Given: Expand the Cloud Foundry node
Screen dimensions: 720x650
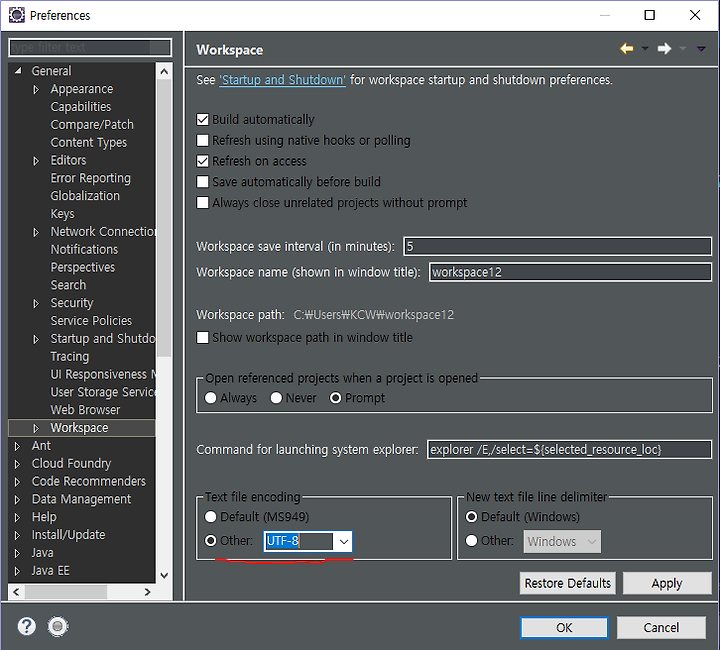Looking at the screenshot, I should click(x=17, y=464).
